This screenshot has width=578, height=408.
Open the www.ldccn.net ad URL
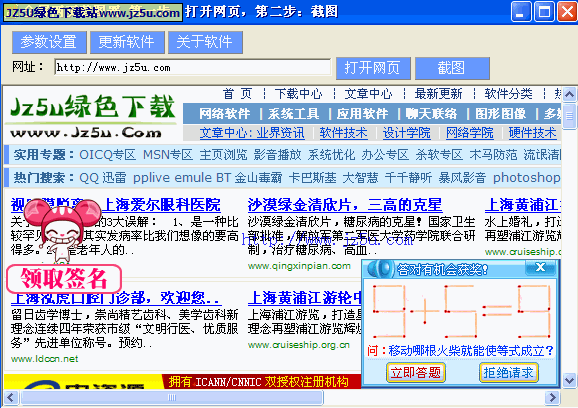pyautogui.click(x=45, y=359)
